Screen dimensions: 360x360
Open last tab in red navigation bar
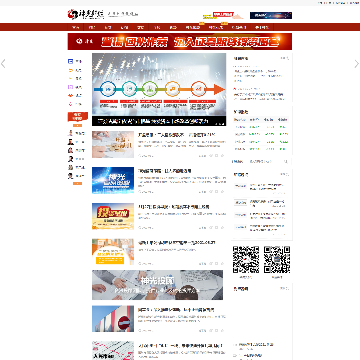261,27
